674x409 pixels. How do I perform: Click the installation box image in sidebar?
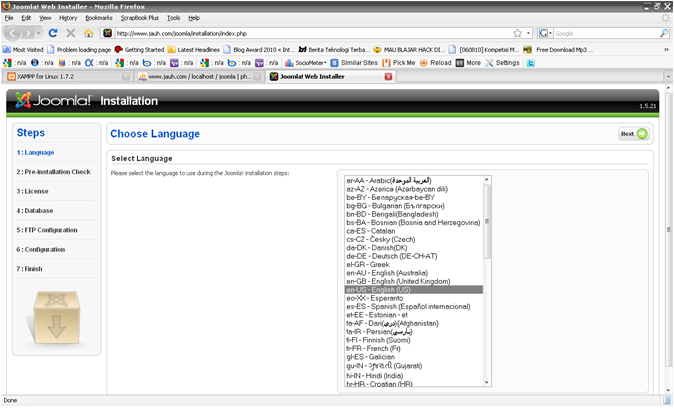56,318
